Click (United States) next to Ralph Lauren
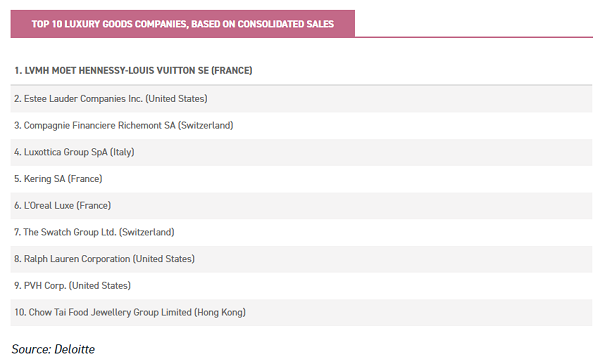Screen dimensions: 600x364 click(164, 259)
